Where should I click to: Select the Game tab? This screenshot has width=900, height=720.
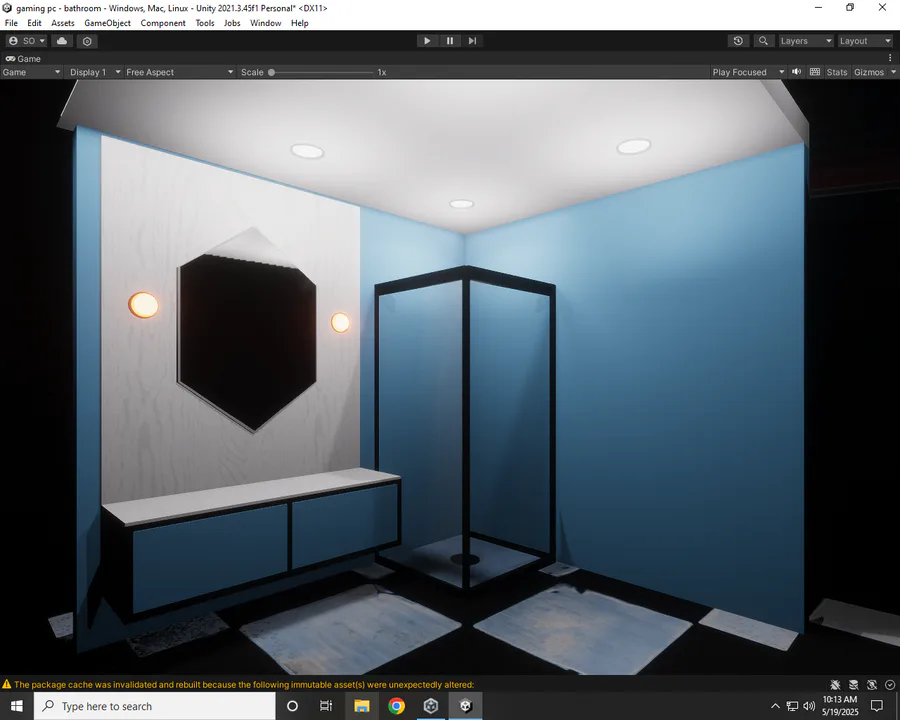coord(23,59)
